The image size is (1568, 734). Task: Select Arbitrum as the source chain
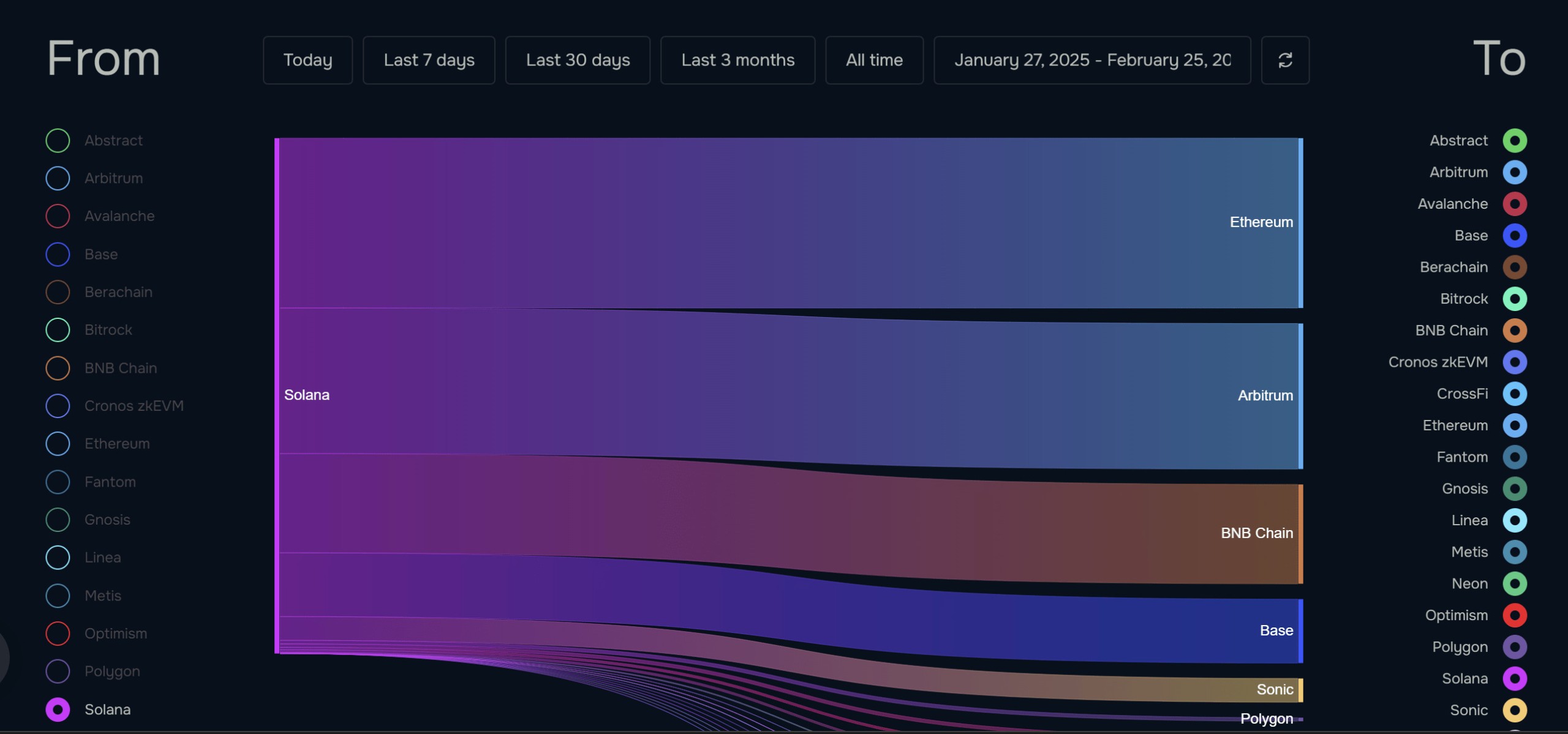pyautogui.click(x=57, y=178)
